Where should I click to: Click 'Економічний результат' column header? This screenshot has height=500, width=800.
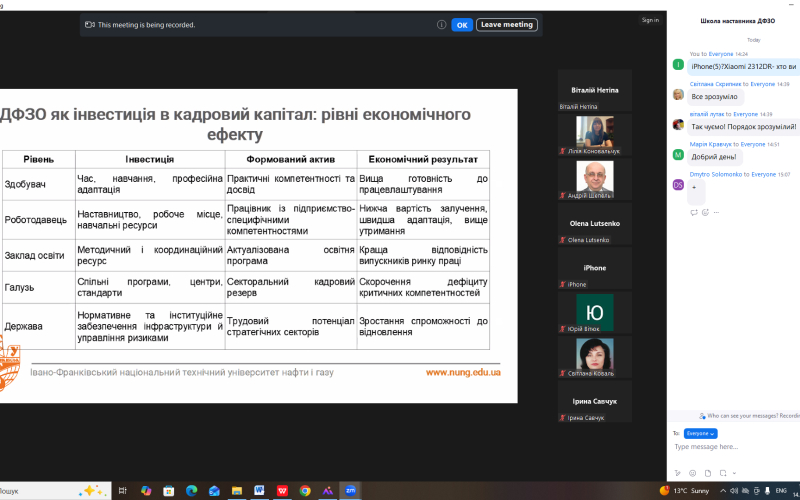[423, 159]
